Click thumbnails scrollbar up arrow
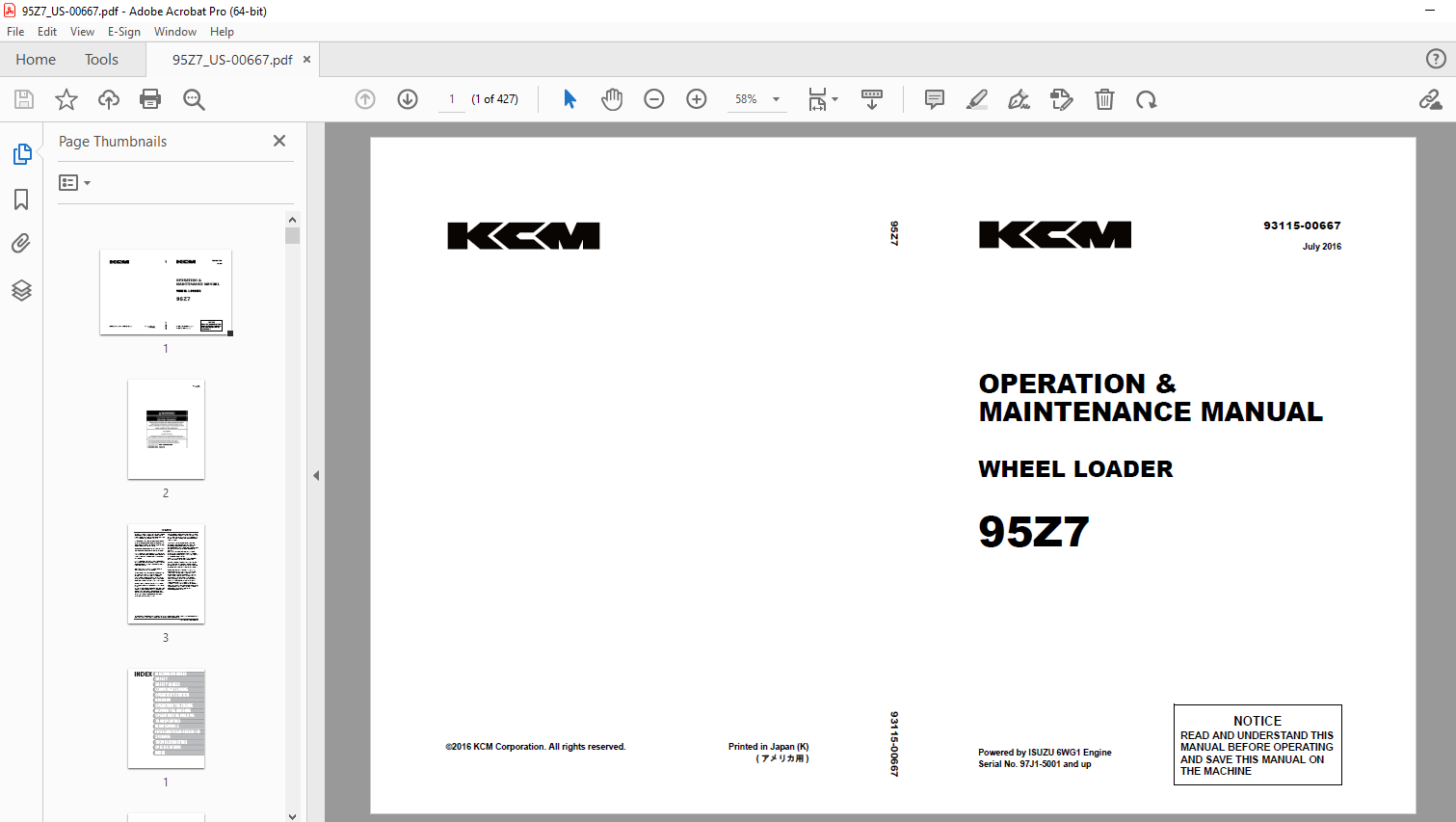This screenshot has height=822, width=1456. coord(292,219)
